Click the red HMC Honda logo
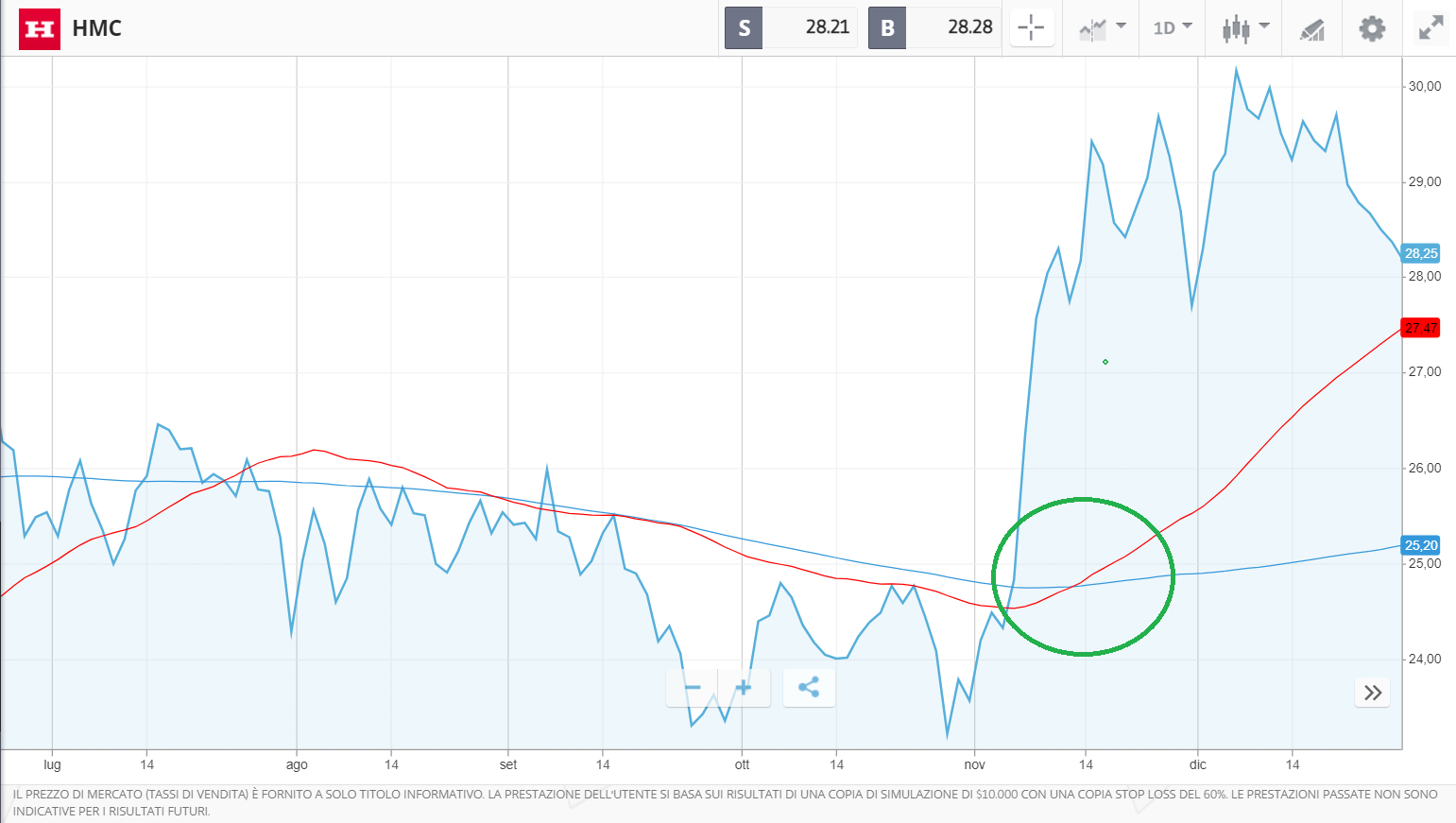 coord(39,28)
